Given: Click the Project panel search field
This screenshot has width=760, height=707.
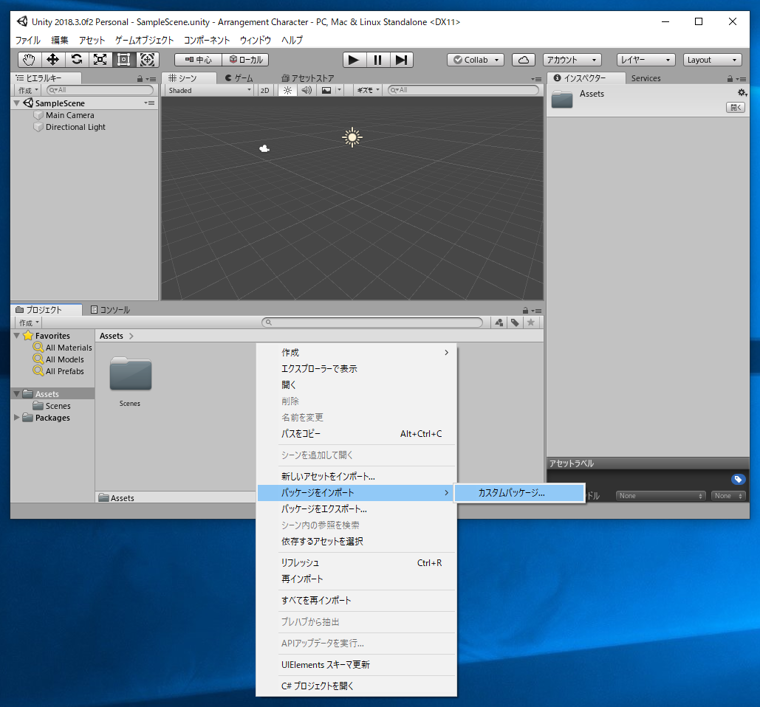Looking at the screenshot, I should [372, 322].
